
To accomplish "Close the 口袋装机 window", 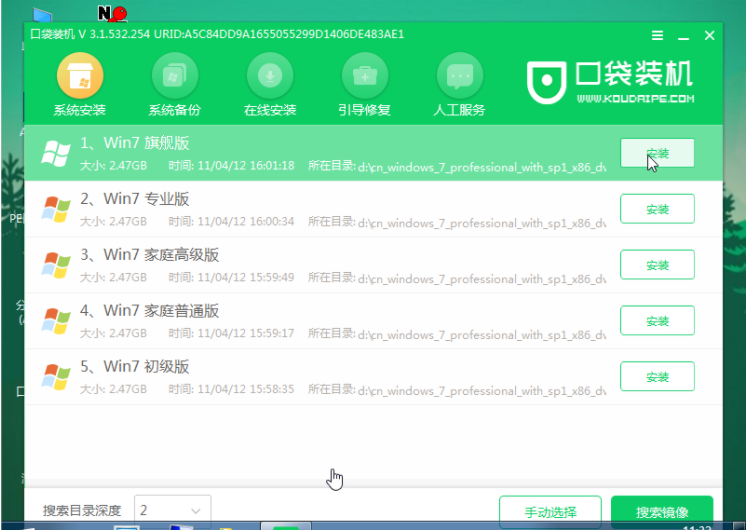I will tap(709, 35).
